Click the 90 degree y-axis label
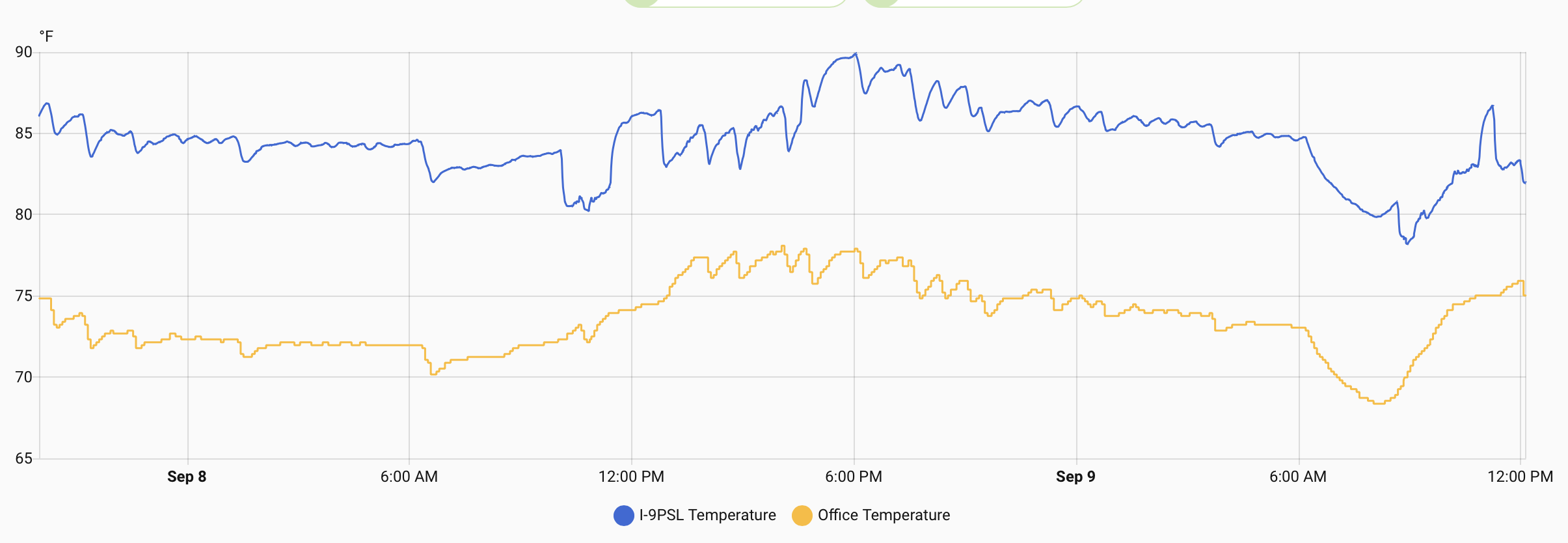The image size is (1568, 543). click(x=23, y=52)
